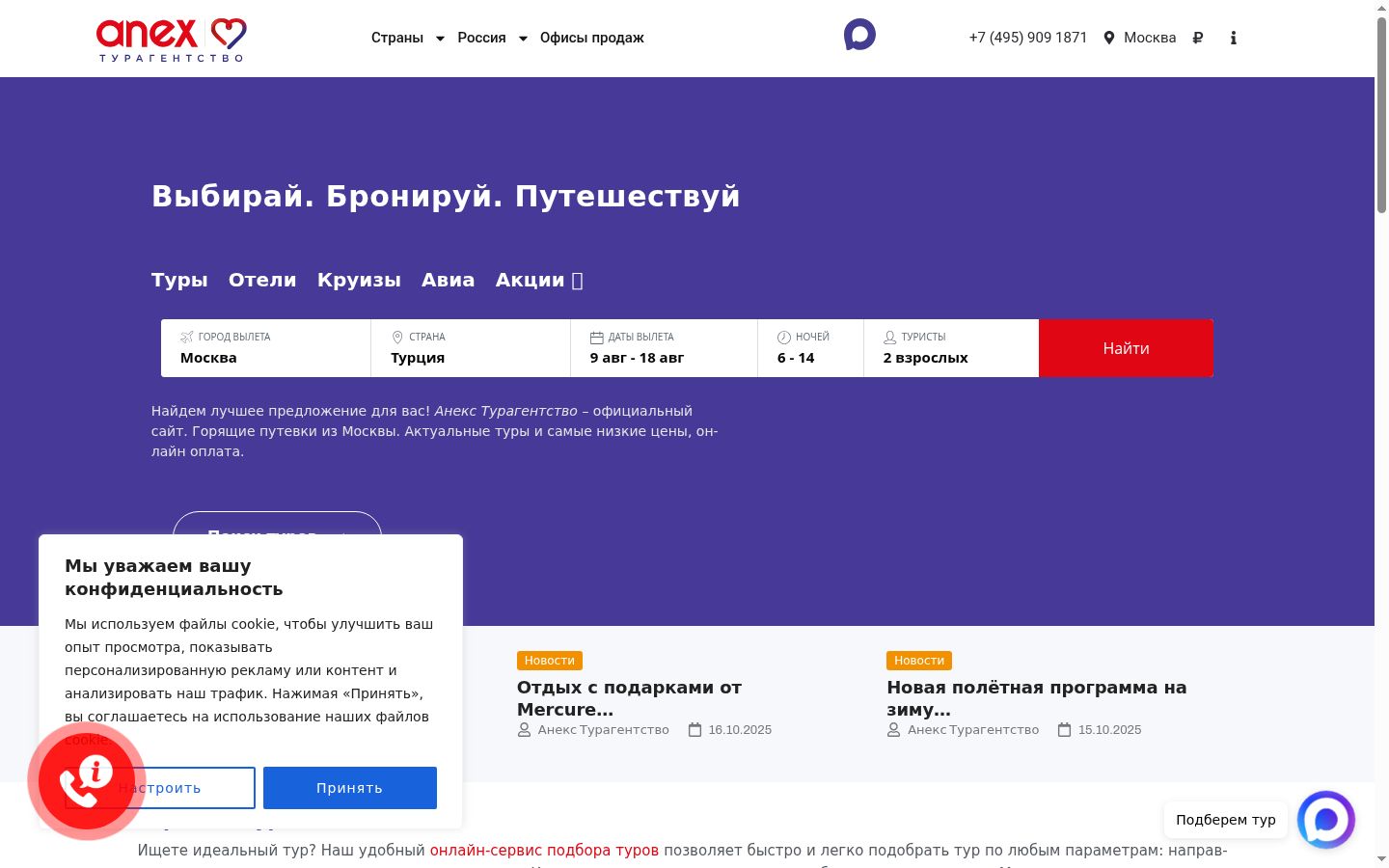
Task: Switch to the Отели tab
Action: [262, 280]
